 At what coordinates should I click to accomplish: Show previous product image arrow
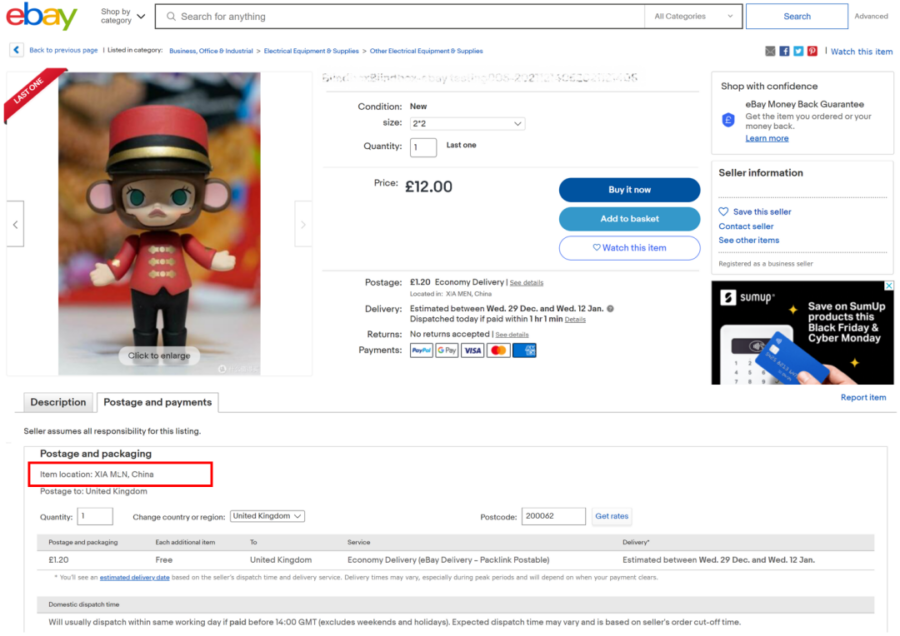point(15,224)
